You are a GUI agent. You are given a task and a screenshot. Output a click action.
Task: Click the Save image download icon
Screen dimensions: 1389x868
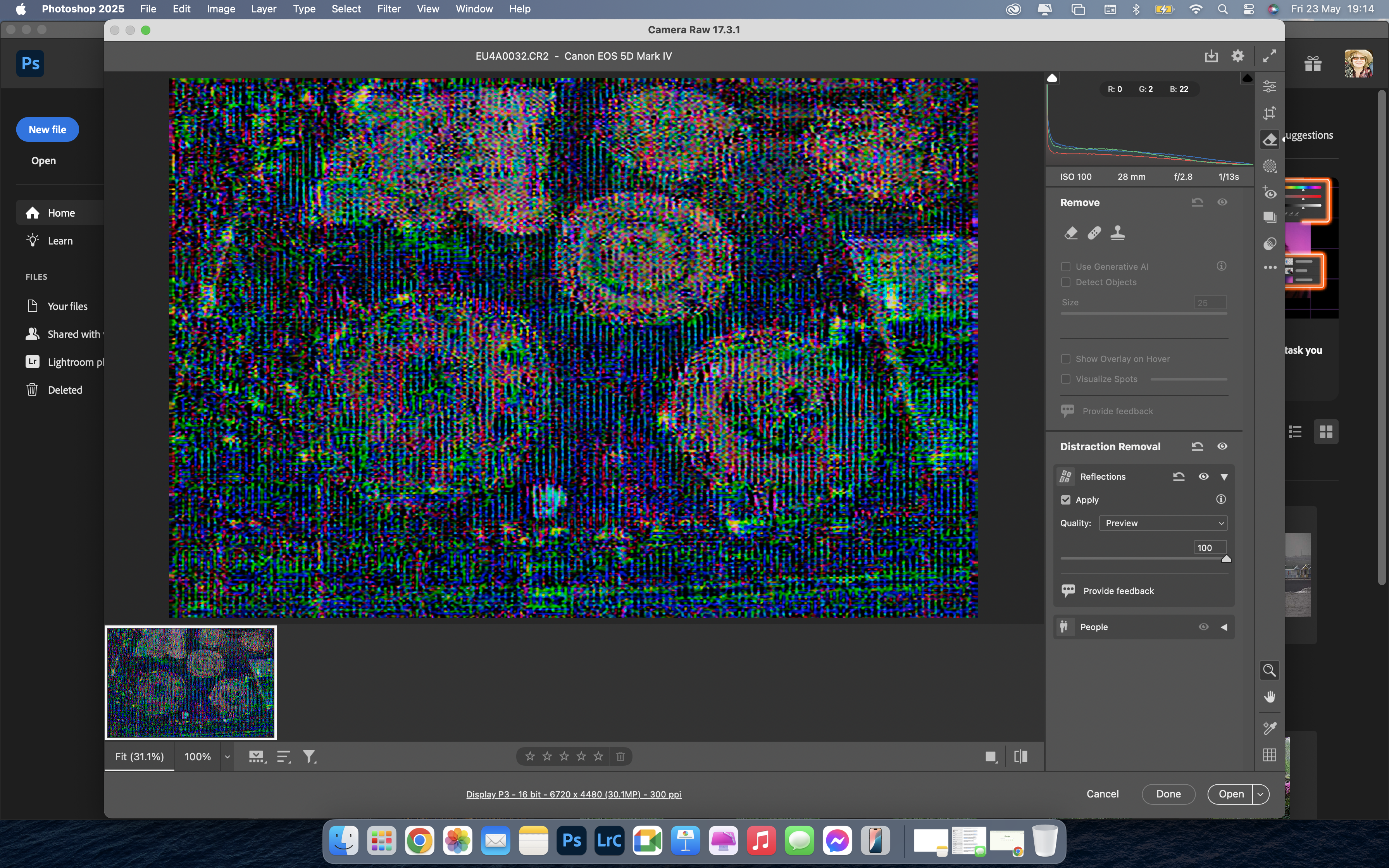tap(1211, 56)
